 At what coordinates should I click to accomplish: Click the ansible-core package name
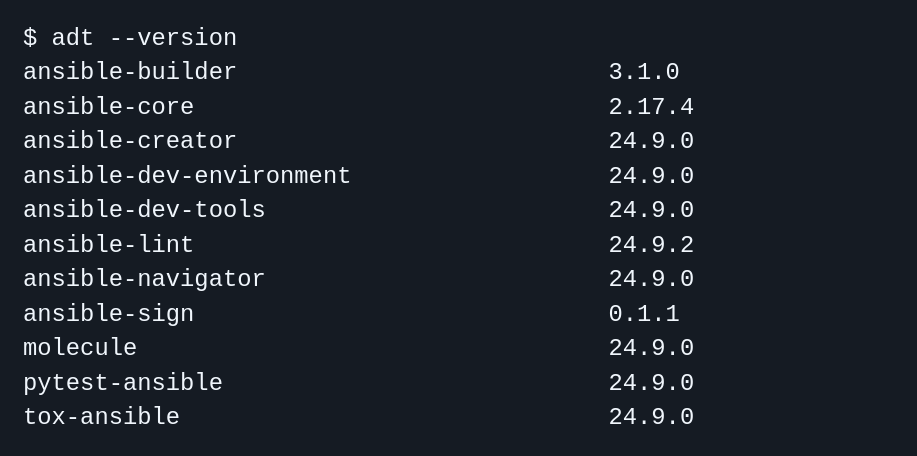[x=108, y=107]
